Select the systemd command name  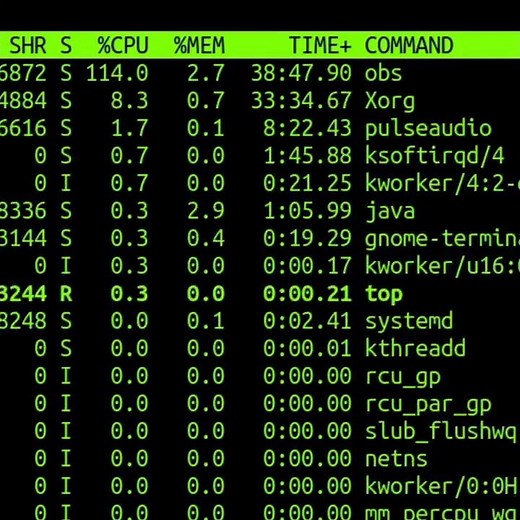[x=409, y=322]
